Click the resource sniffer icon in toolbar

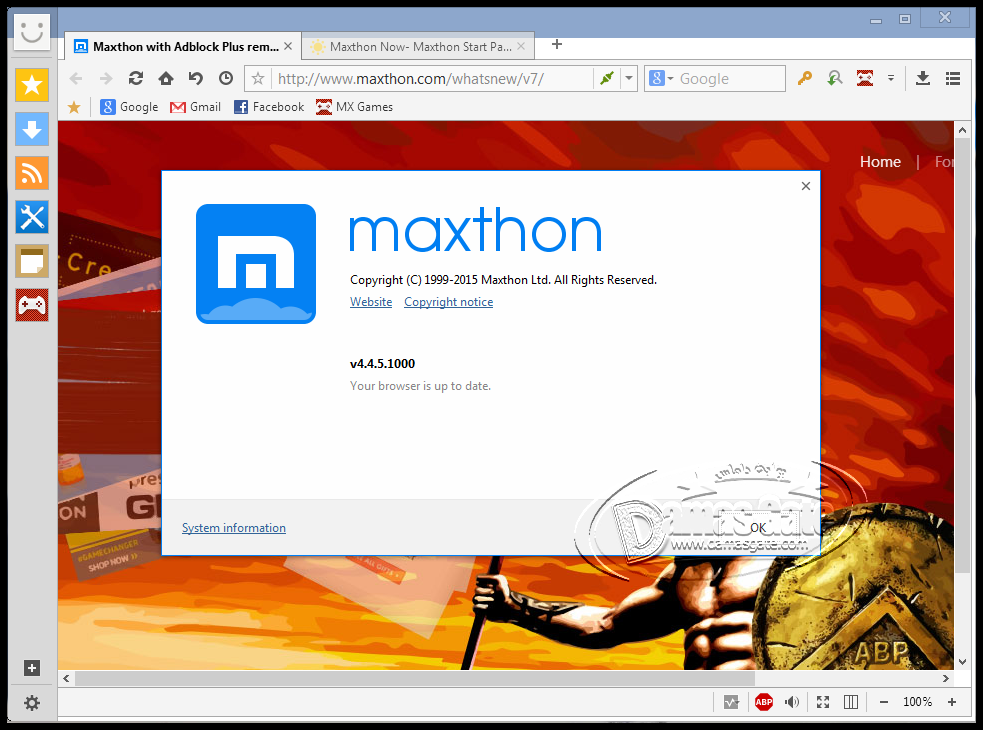[834, 78]
